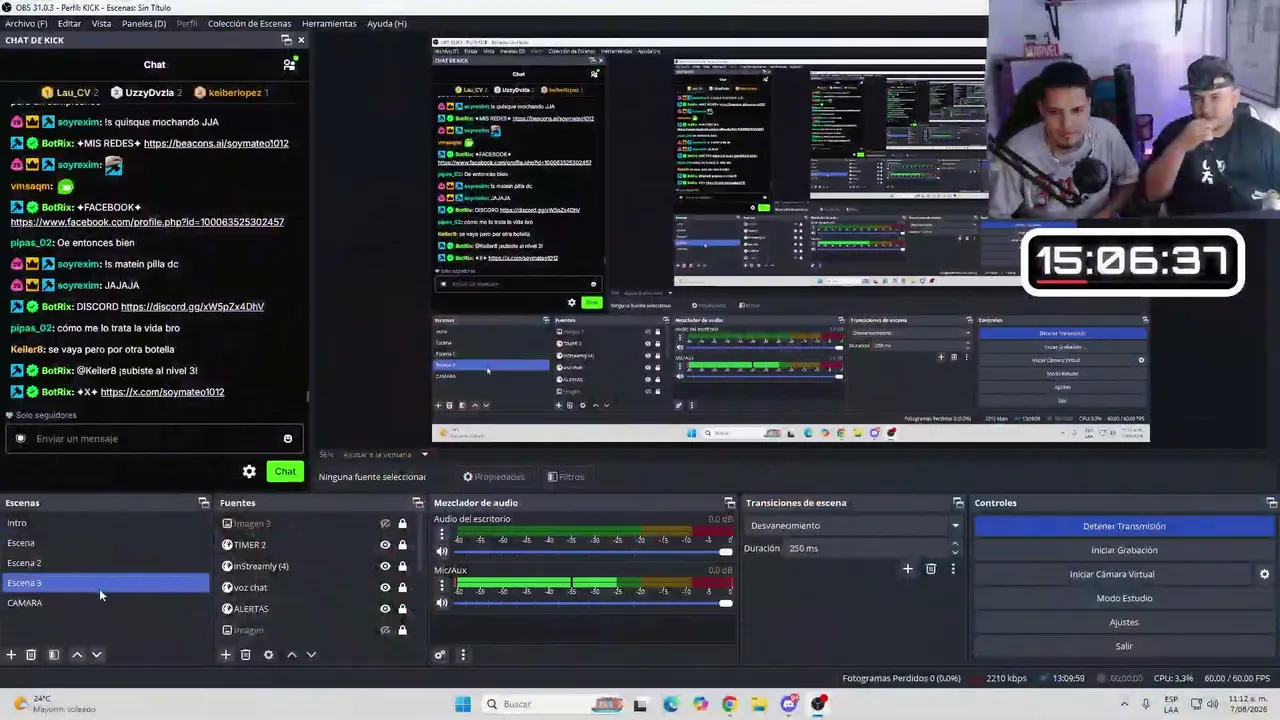Viewport: 1280px width, 720px height.
Task: Open advanced audio properties gears icon
Action: tap(440, 655)
